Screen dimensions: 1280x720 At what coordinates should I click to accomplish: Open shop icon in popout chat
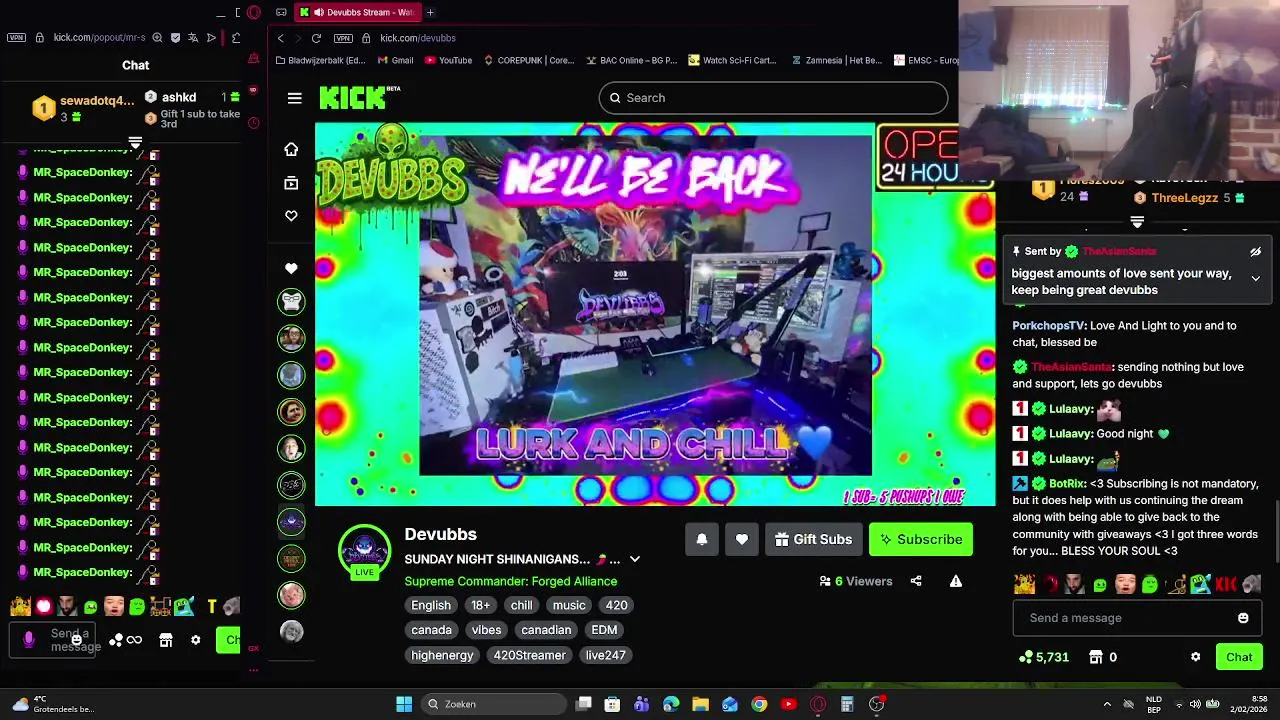click(x=166, y=640)
